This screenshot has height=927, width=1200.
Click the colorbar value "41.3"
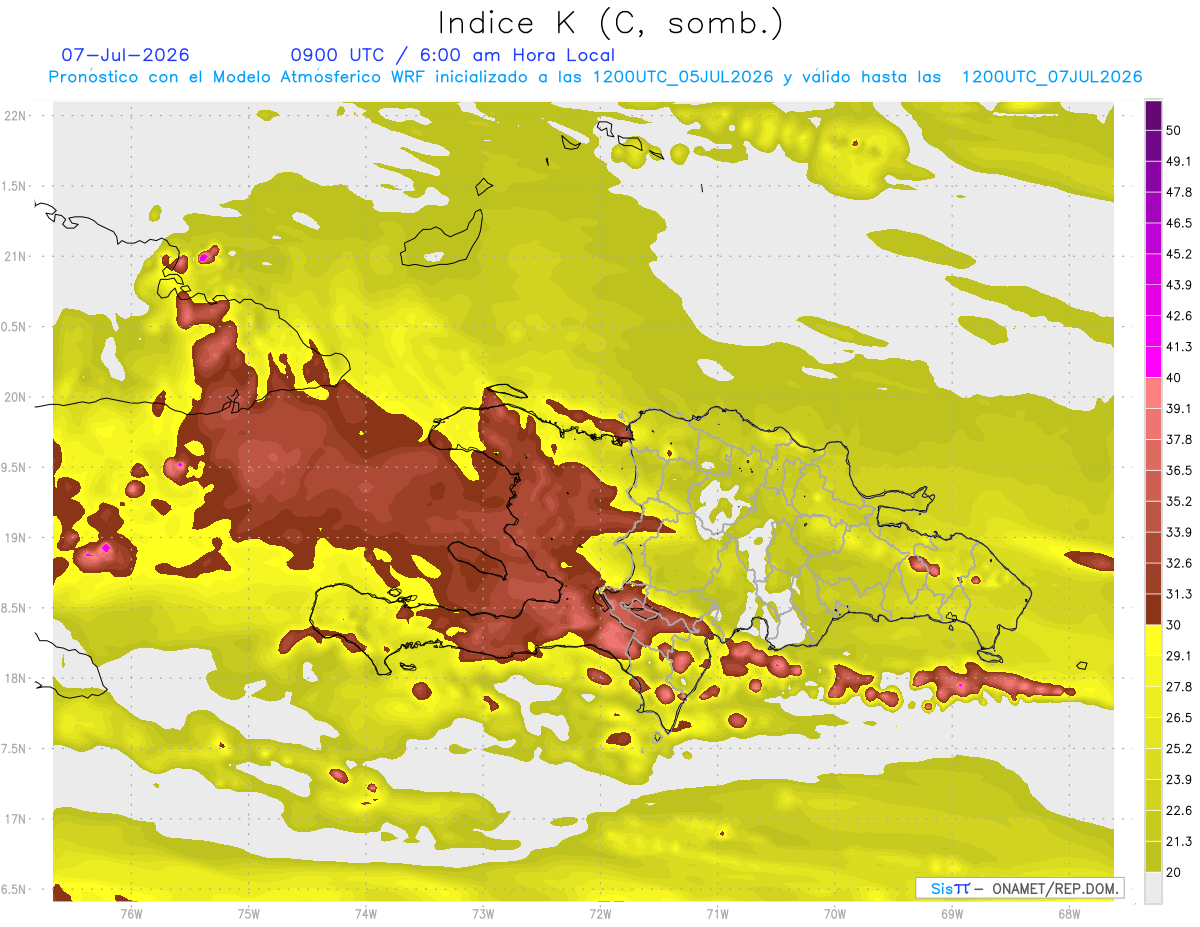pos(1179,347)
